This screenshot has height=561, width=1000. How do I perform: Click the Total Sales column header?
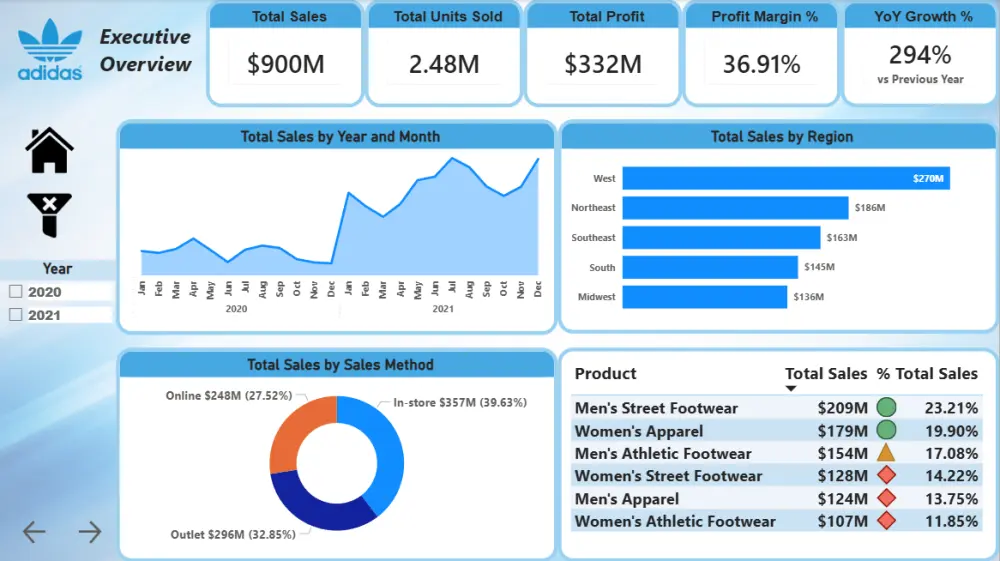click(826, 374)
